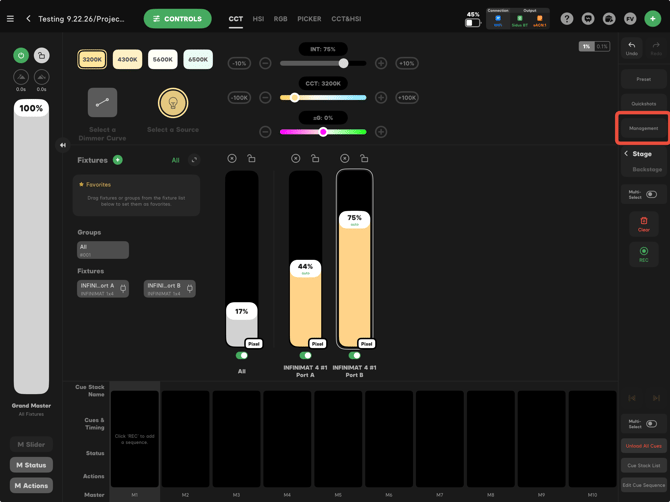670x502 pixels.
Task: Collapse the panel with the double-arrow handle
Action: 63,145
